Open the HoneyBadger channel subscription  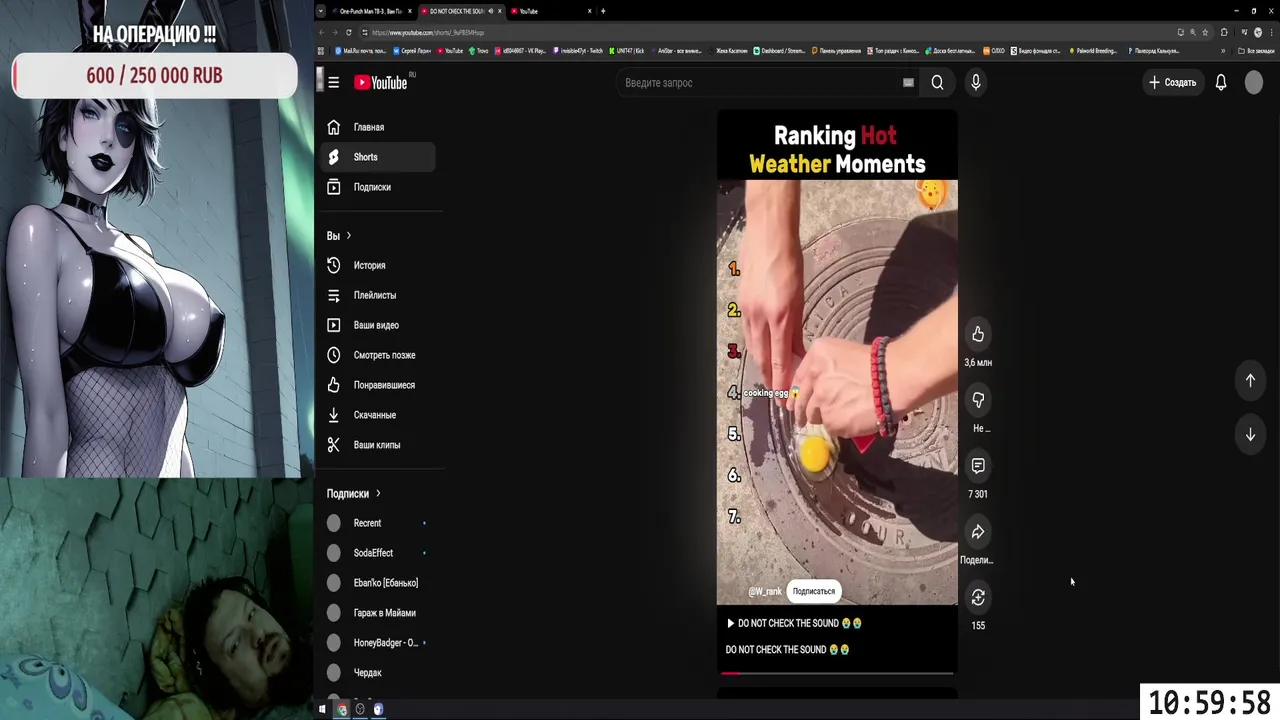380,643
